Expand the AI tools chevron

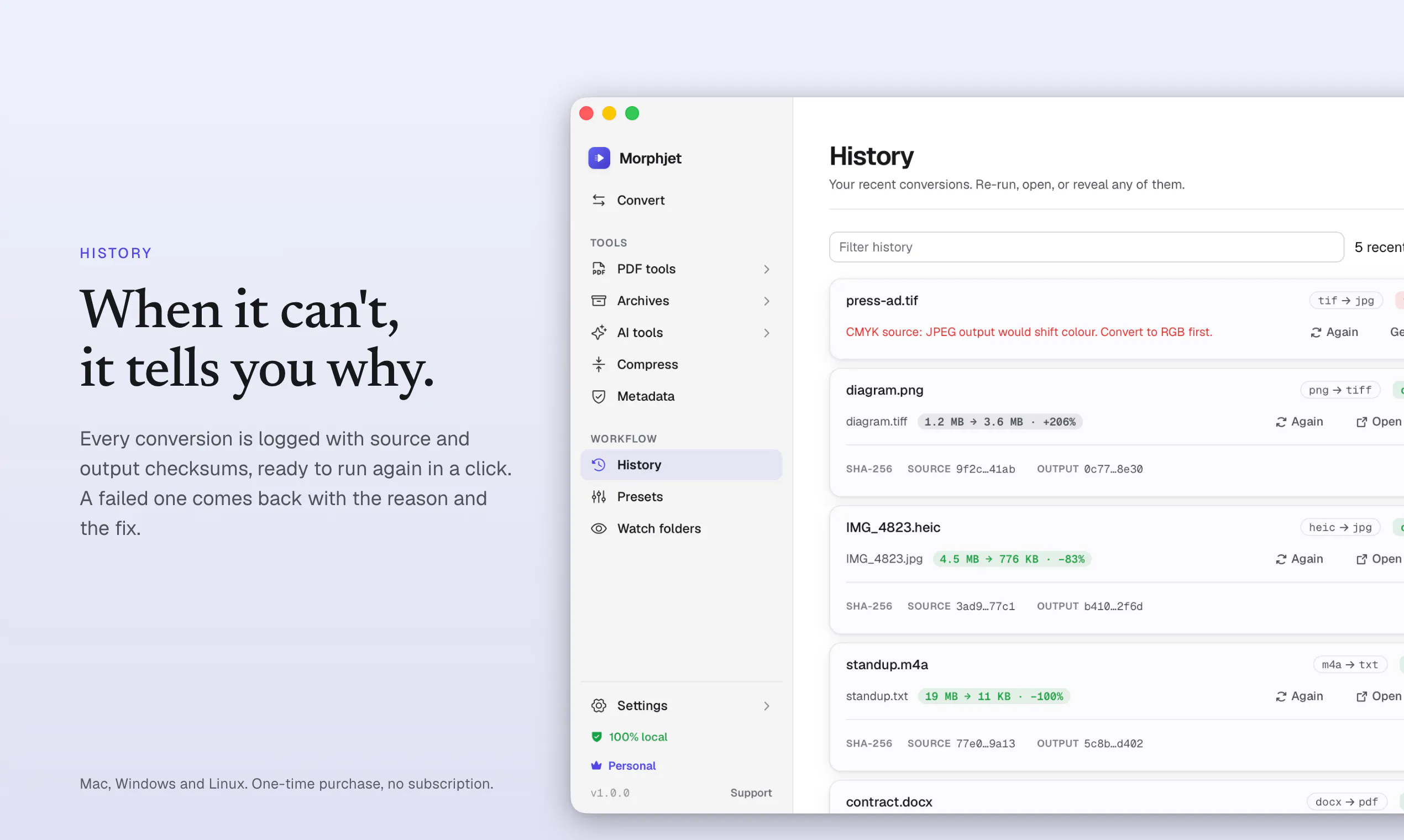[x=767, y=333]
